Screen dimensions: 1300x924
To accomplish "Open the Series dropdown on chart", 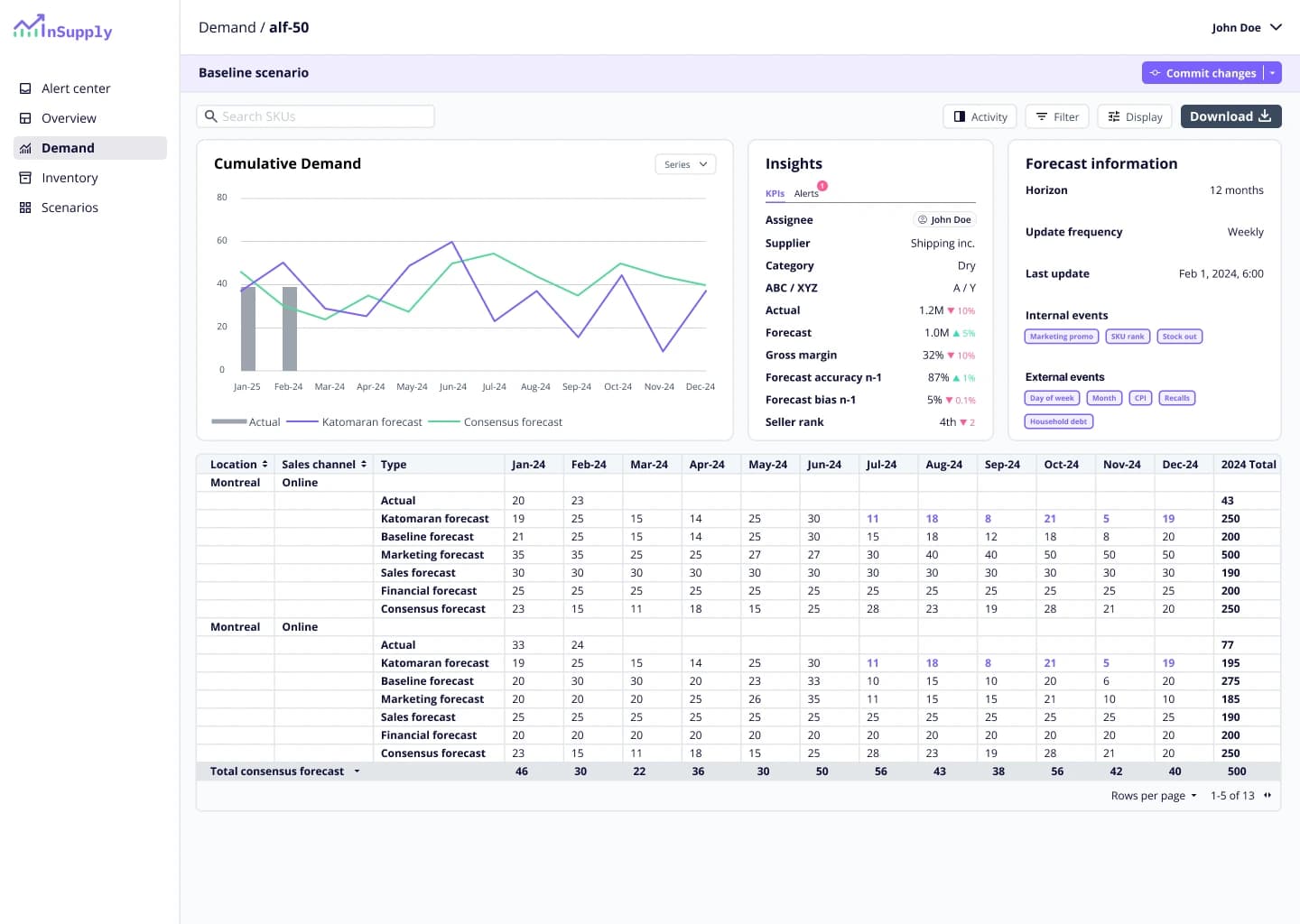I will (x=685, y=164).
